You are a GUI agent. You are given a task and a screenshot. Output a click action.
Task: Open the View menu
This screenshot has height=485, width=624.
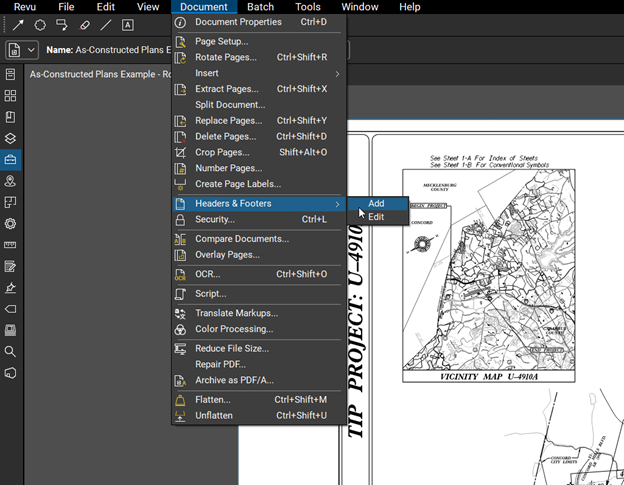[x=148, y=7]
